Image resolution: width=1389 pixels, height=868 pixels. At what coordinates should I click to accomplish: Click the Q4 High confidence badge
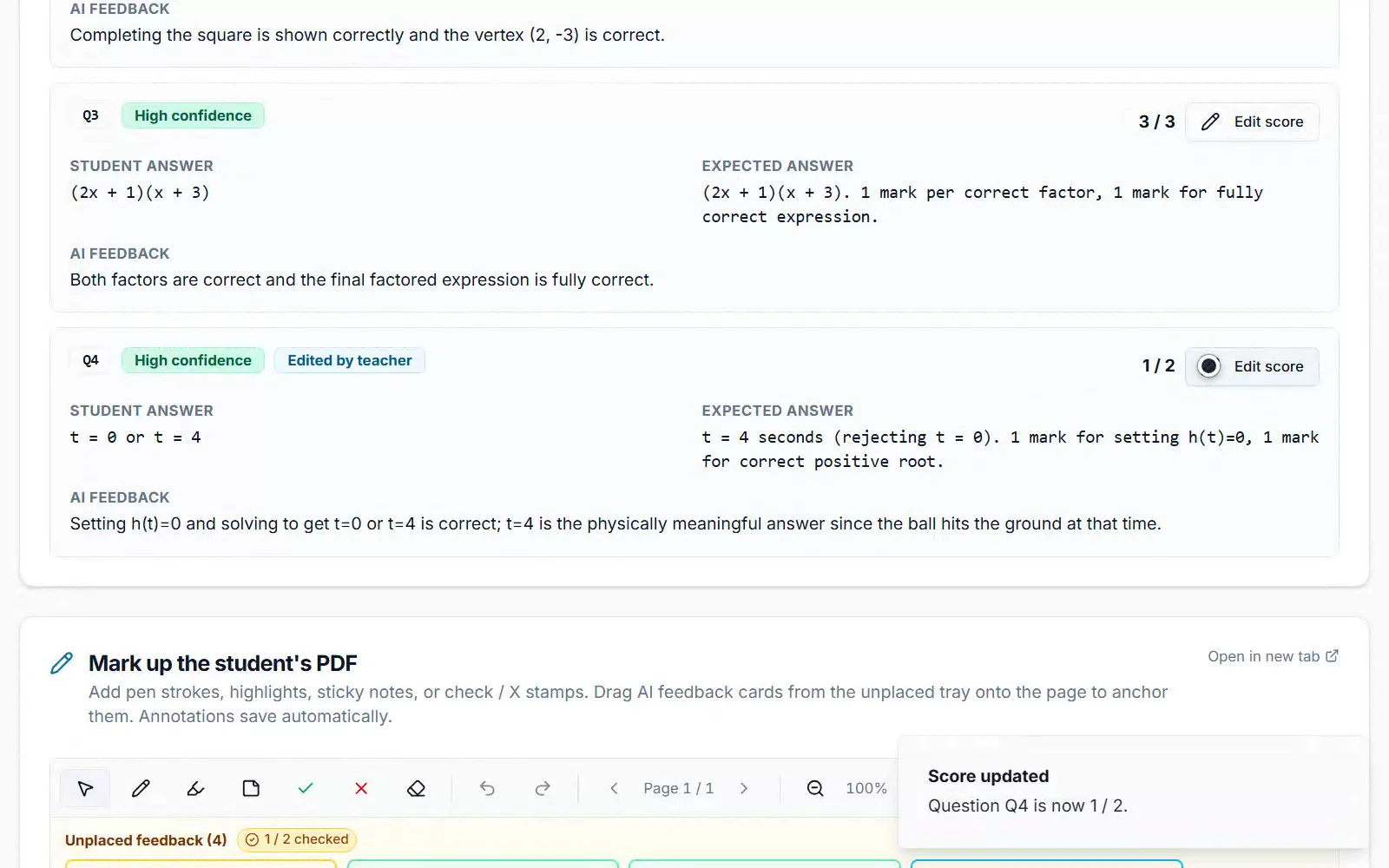(x=193, y=360)
